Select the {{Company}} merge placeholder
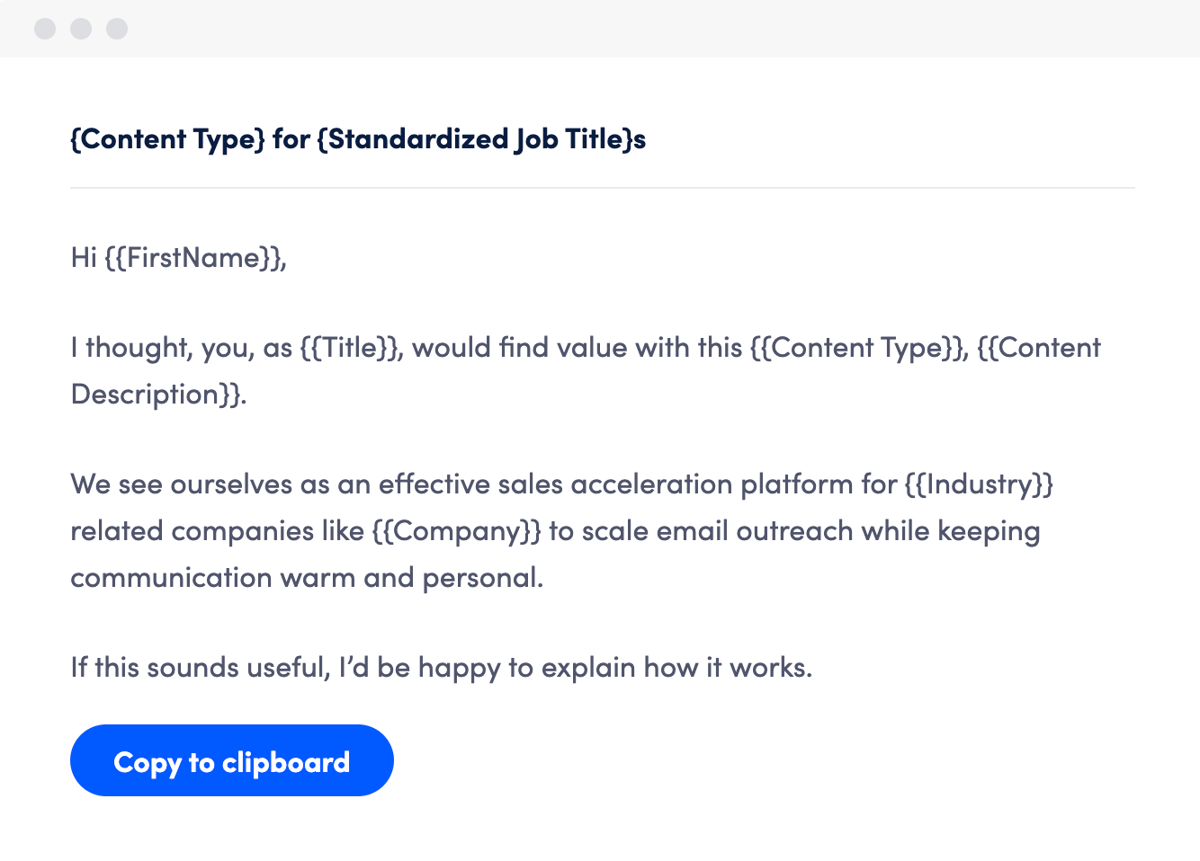The height and width of the screenshot is (861, 1200). coord(456,531)
